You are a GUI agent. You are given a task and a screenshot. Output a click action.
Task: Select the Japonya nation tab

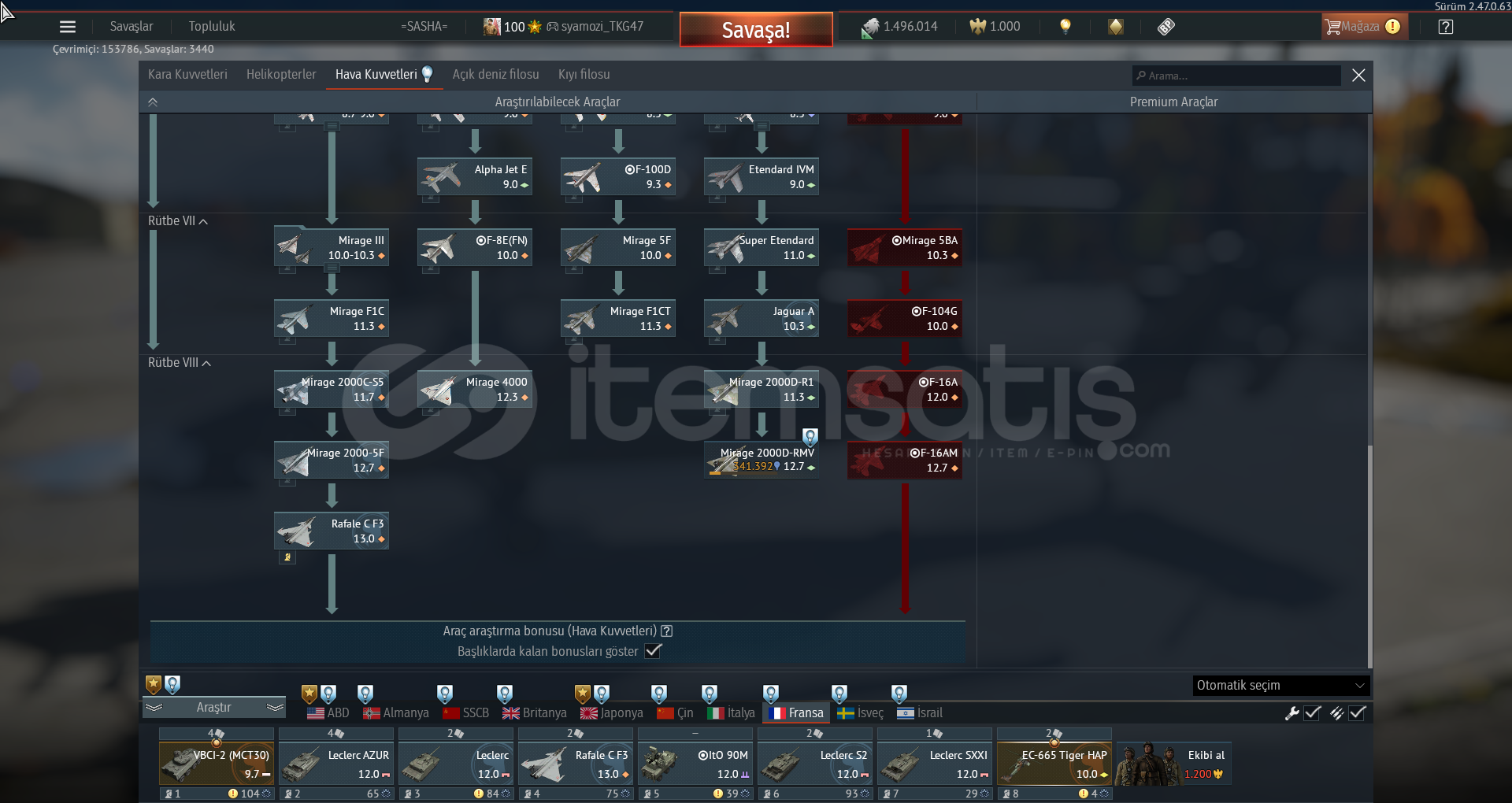click(612, 713)
